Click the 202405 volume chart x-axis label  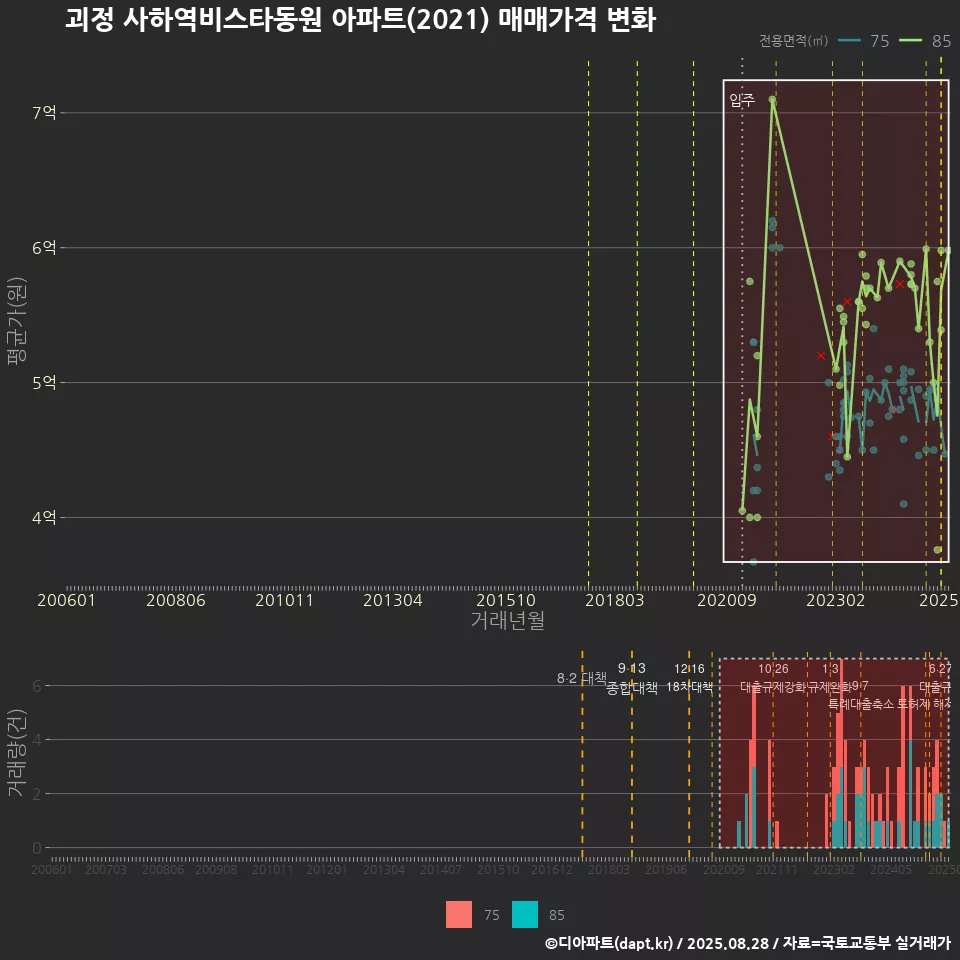pos(891,869)
